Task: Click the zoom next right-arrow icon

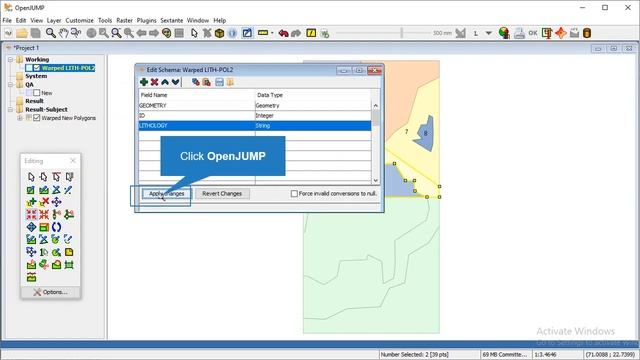Action: [154, 33]
